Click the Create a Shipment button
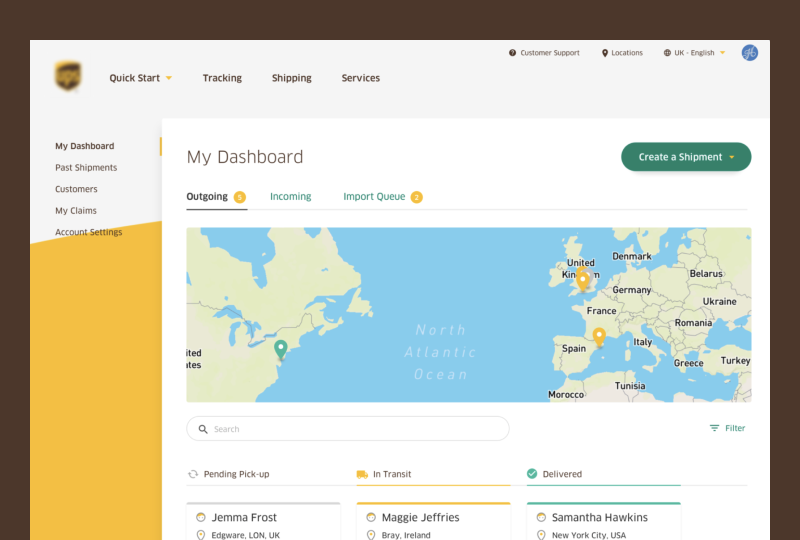The image size is (800, 540). [686, 157]
